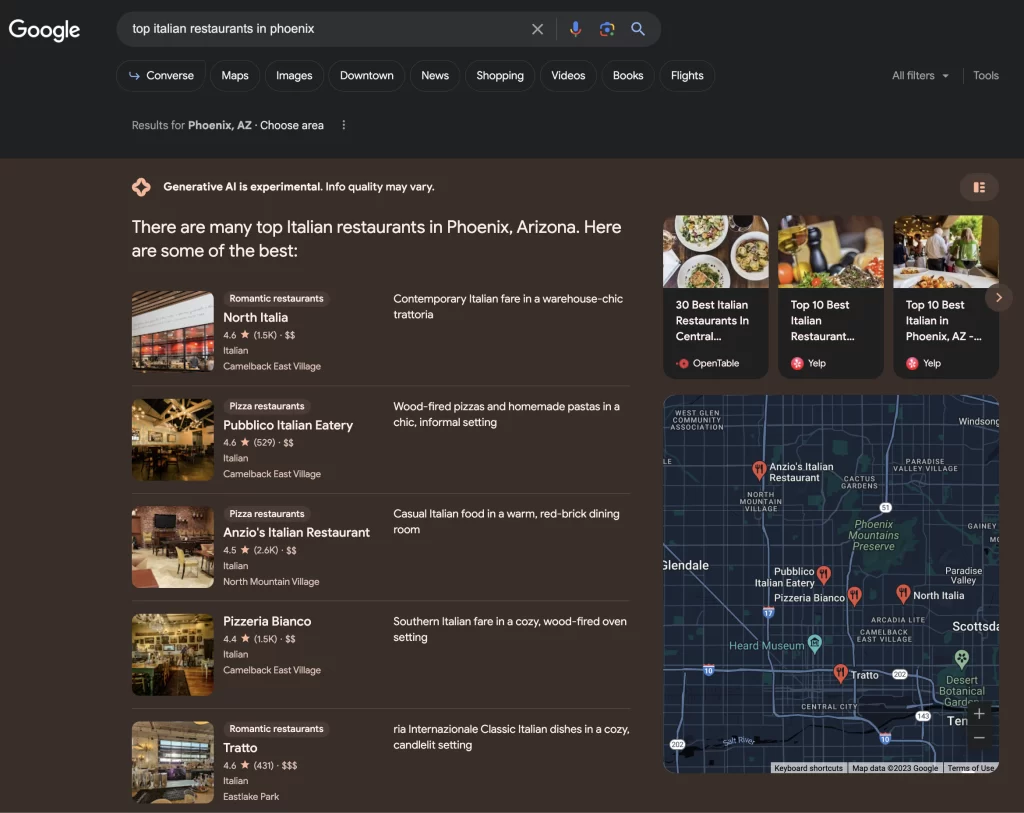
Task: Open the three-dot menu next to Choose area
Action: 343,124
